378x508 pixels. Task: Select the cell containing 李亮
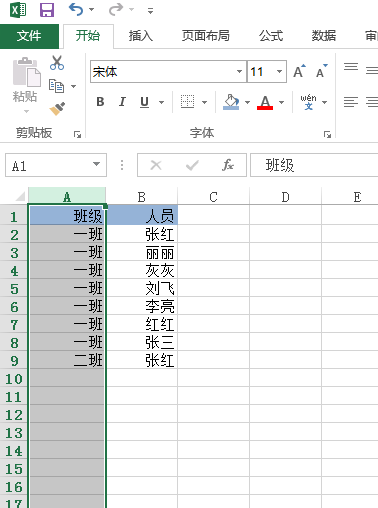142,306
